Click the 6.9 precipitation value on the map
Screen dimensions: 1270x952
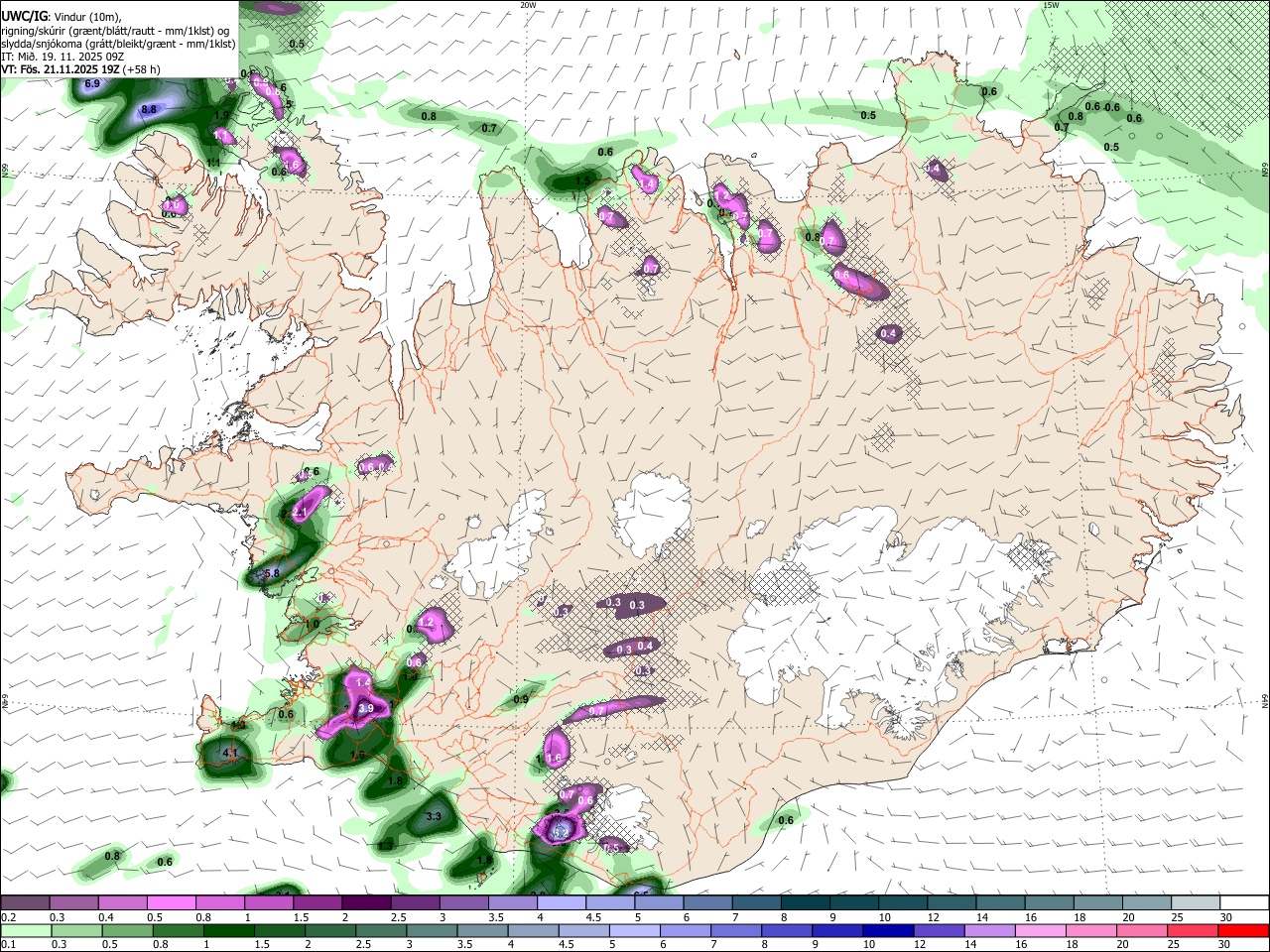(x=93, y=84)
